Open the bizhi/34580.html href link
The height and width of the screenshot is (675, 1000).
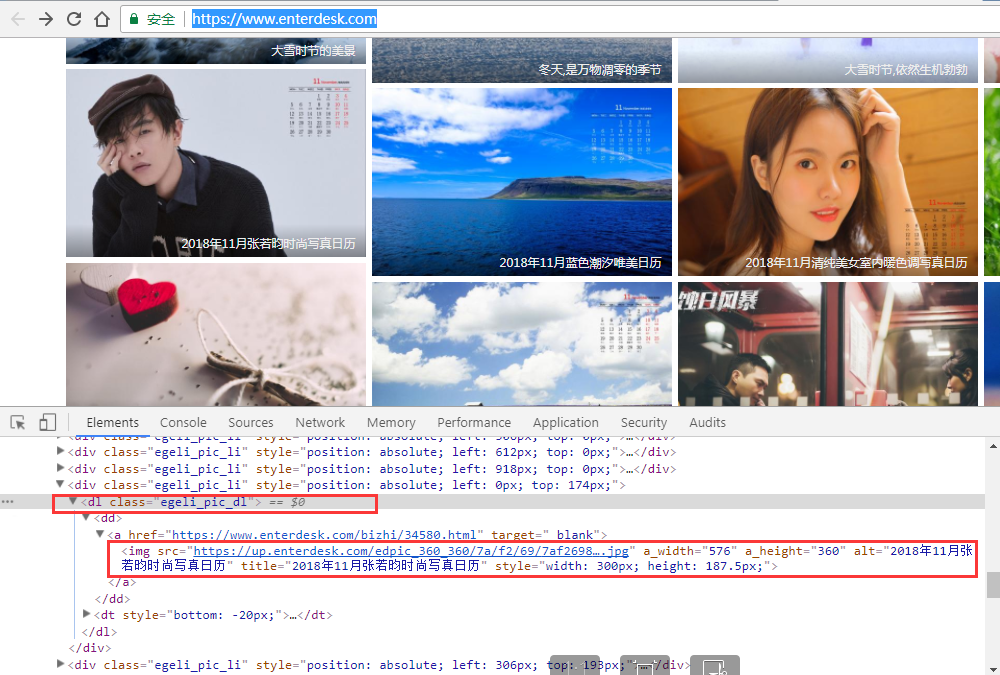tap(324, 535)
